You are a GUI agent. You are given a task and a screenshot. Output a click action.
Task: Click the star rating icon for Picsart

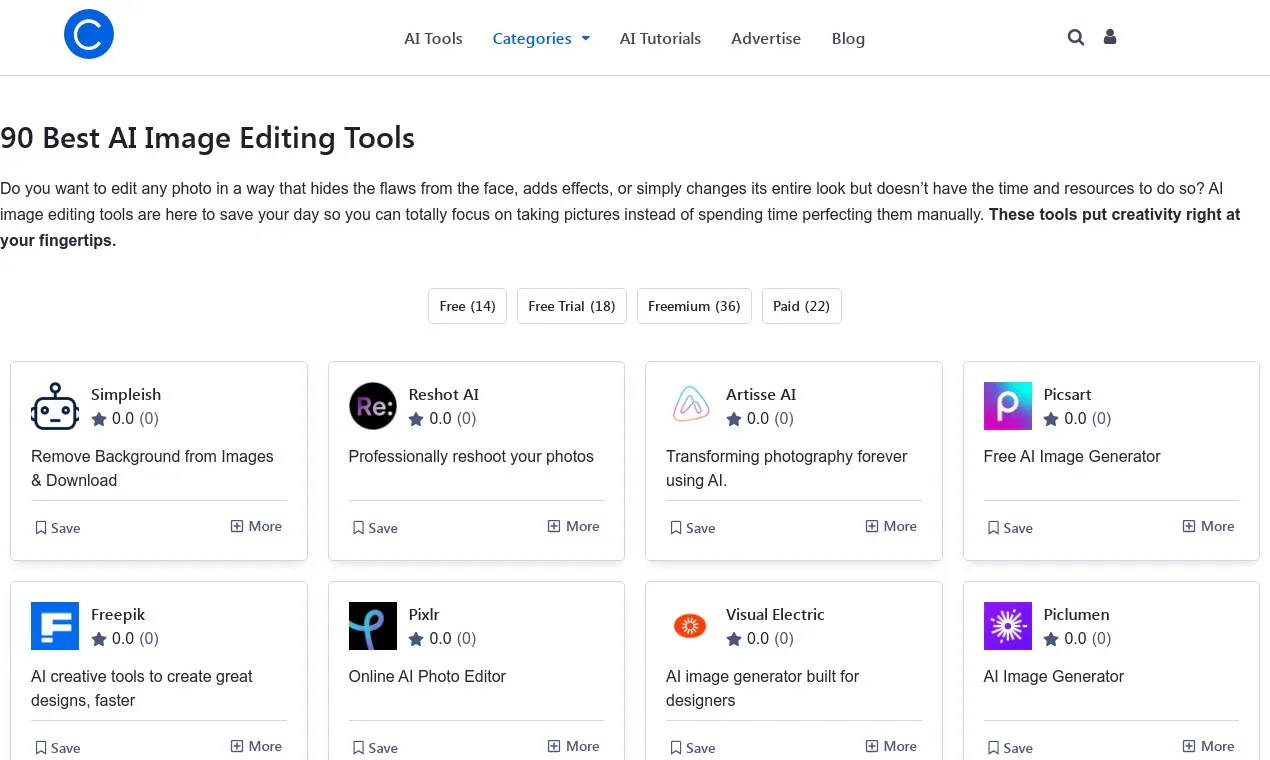pos(1051,419)
